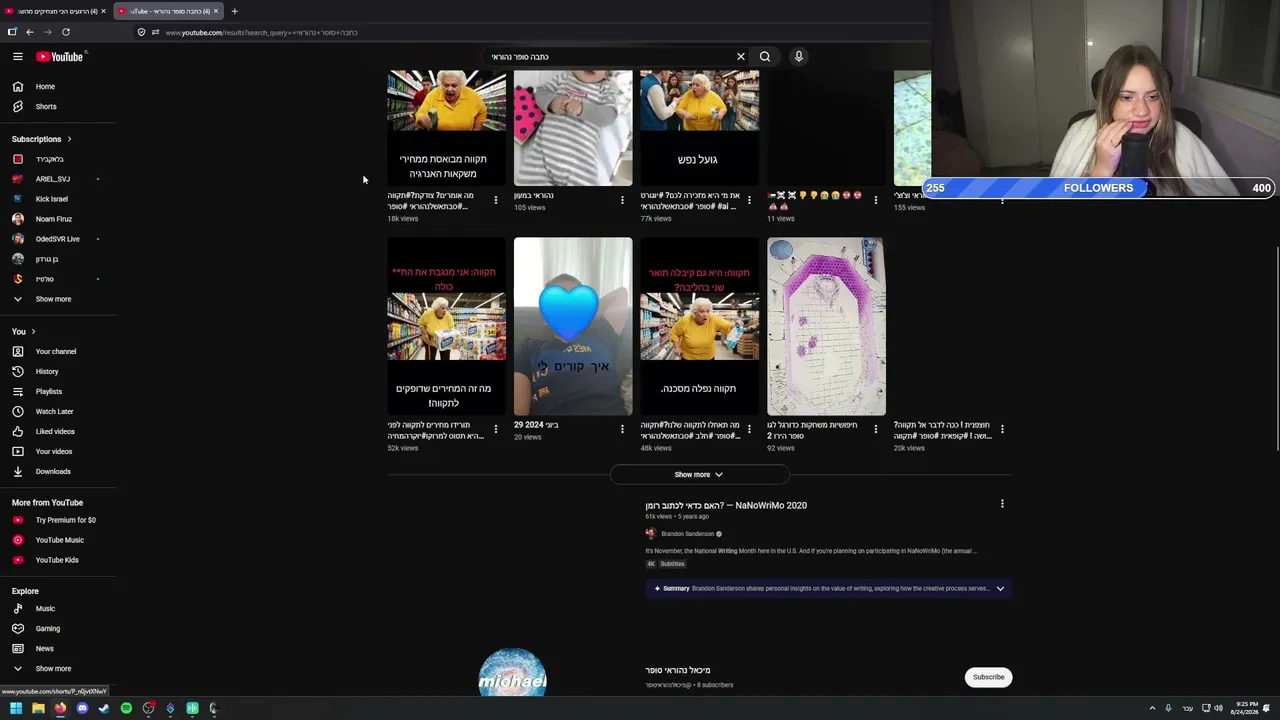This screenshot has height=720, width=1280.
Task: Expand the Subscriptions section chevron
Action: tap(69, 139)
